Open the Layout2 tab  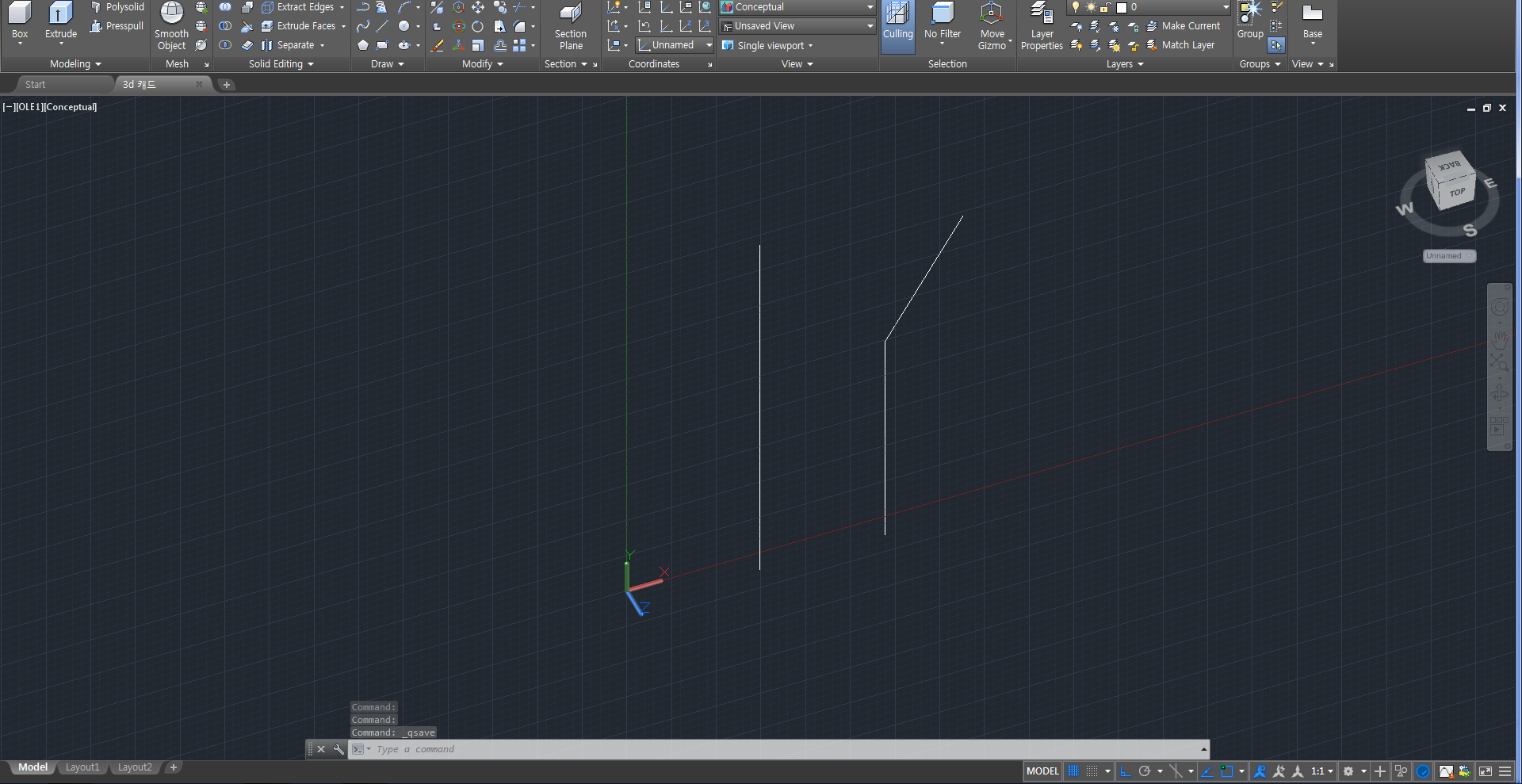pos(135,767)
